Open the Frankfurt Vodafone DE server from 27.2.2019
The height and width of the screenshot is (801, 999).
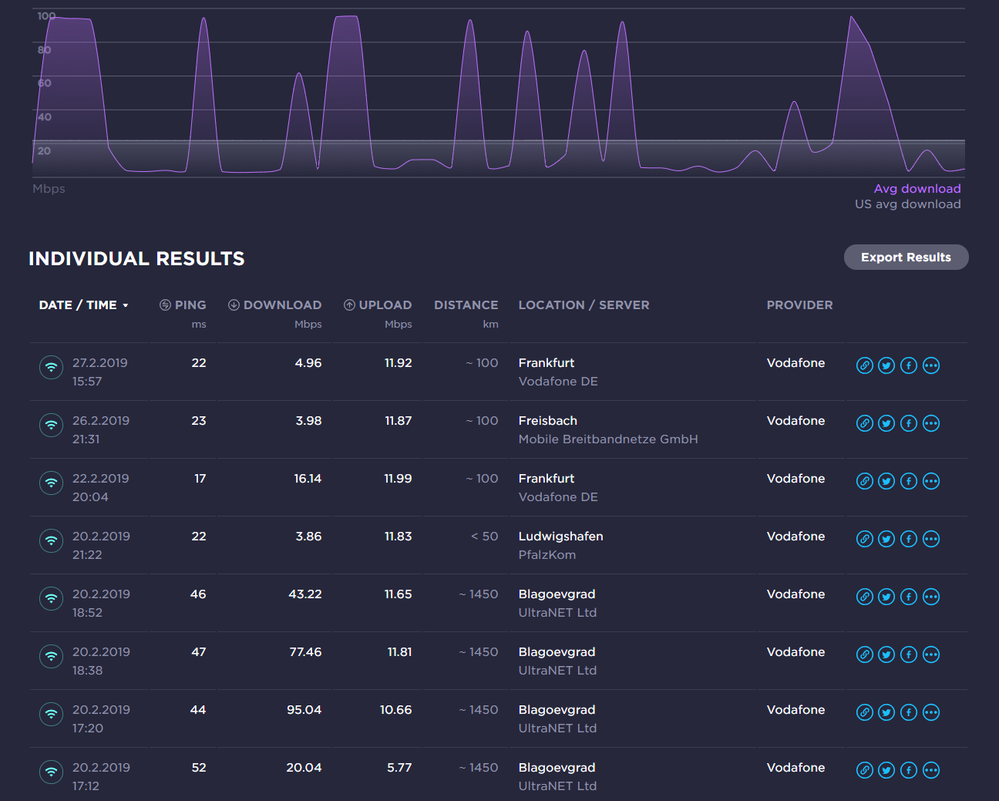coord(546,363)
